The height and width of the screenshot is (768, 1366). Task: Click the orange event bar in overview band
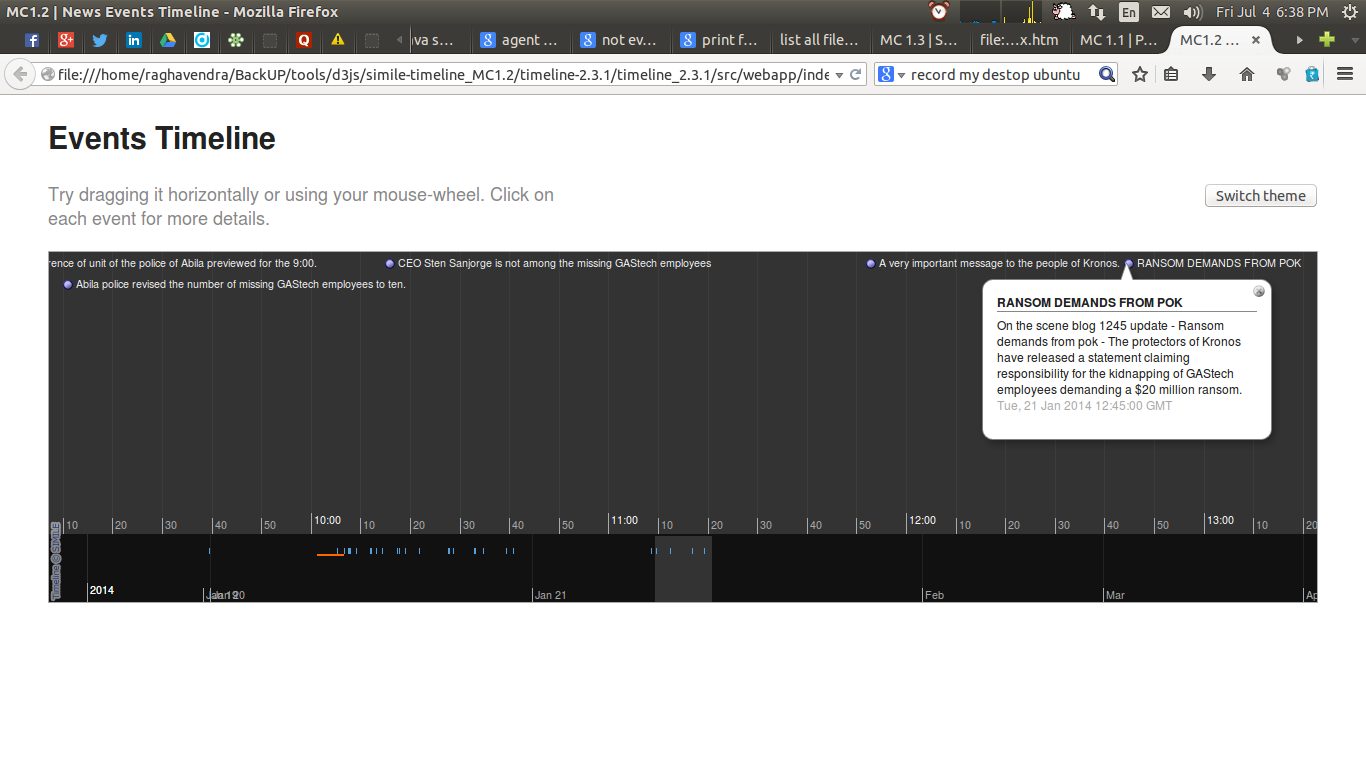click(x=328, y=554)
